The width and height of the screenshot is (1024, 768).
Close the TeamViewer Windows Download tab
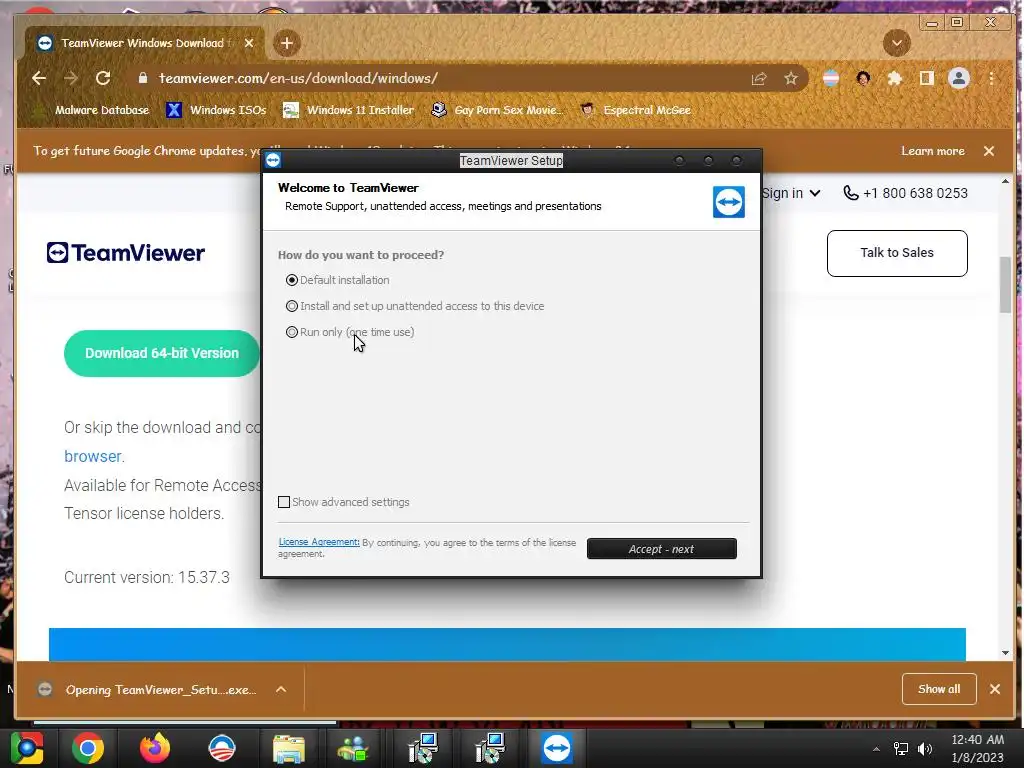coord(249,43)
